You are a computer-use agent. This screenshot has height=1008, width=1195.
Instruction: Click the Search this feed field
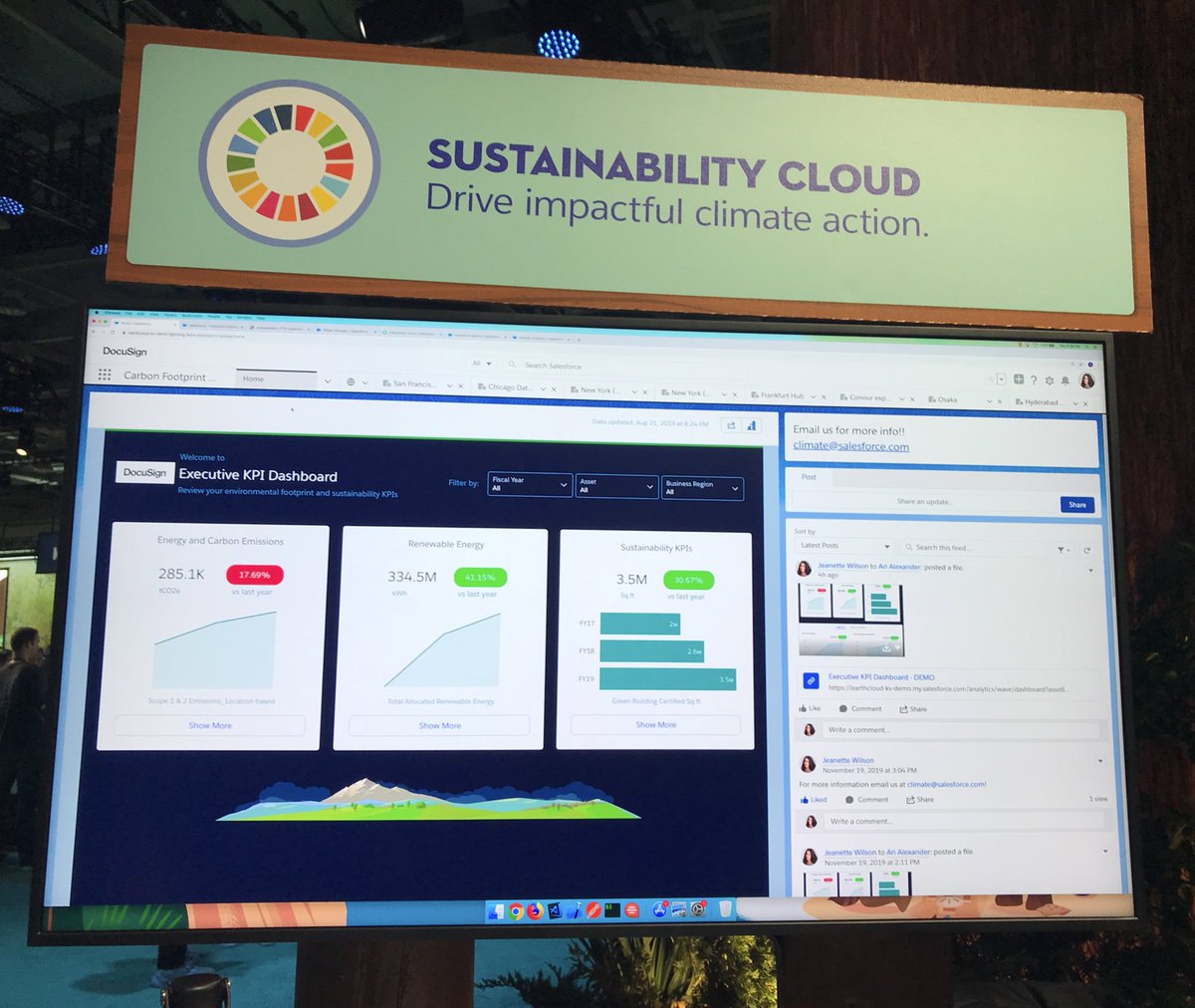(973, 548)
